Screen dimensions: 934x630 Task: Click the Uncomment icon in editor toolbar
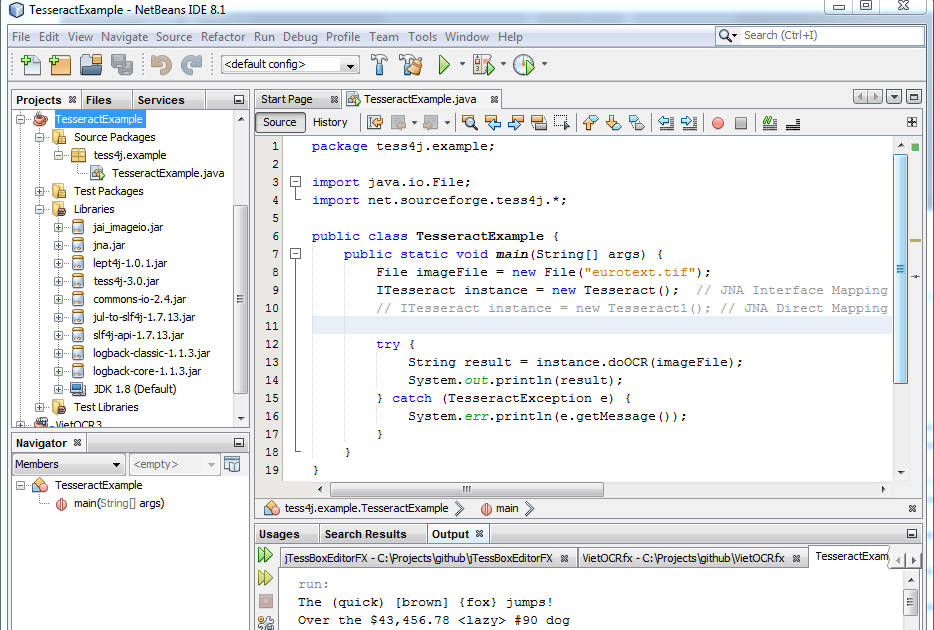793,123
